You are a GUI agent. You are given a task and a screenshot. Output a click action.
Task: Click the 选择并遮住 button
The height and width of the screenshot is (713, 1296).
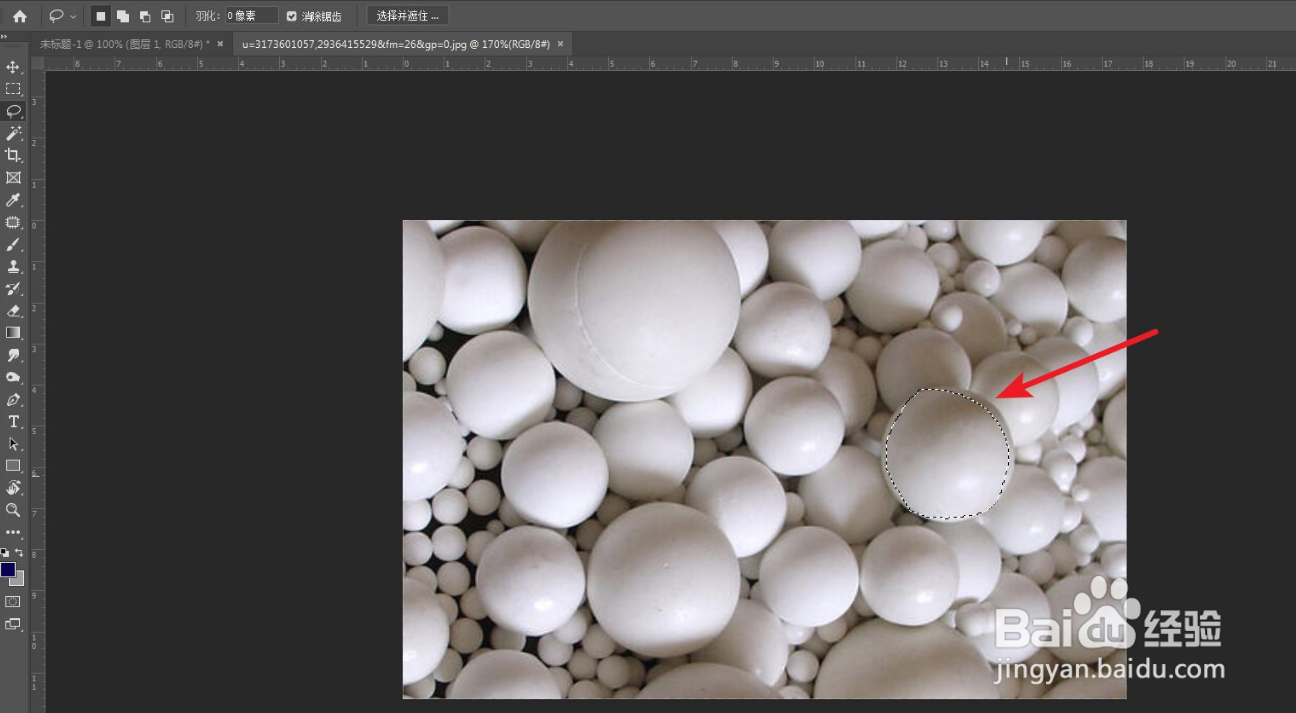coord(407,16)
